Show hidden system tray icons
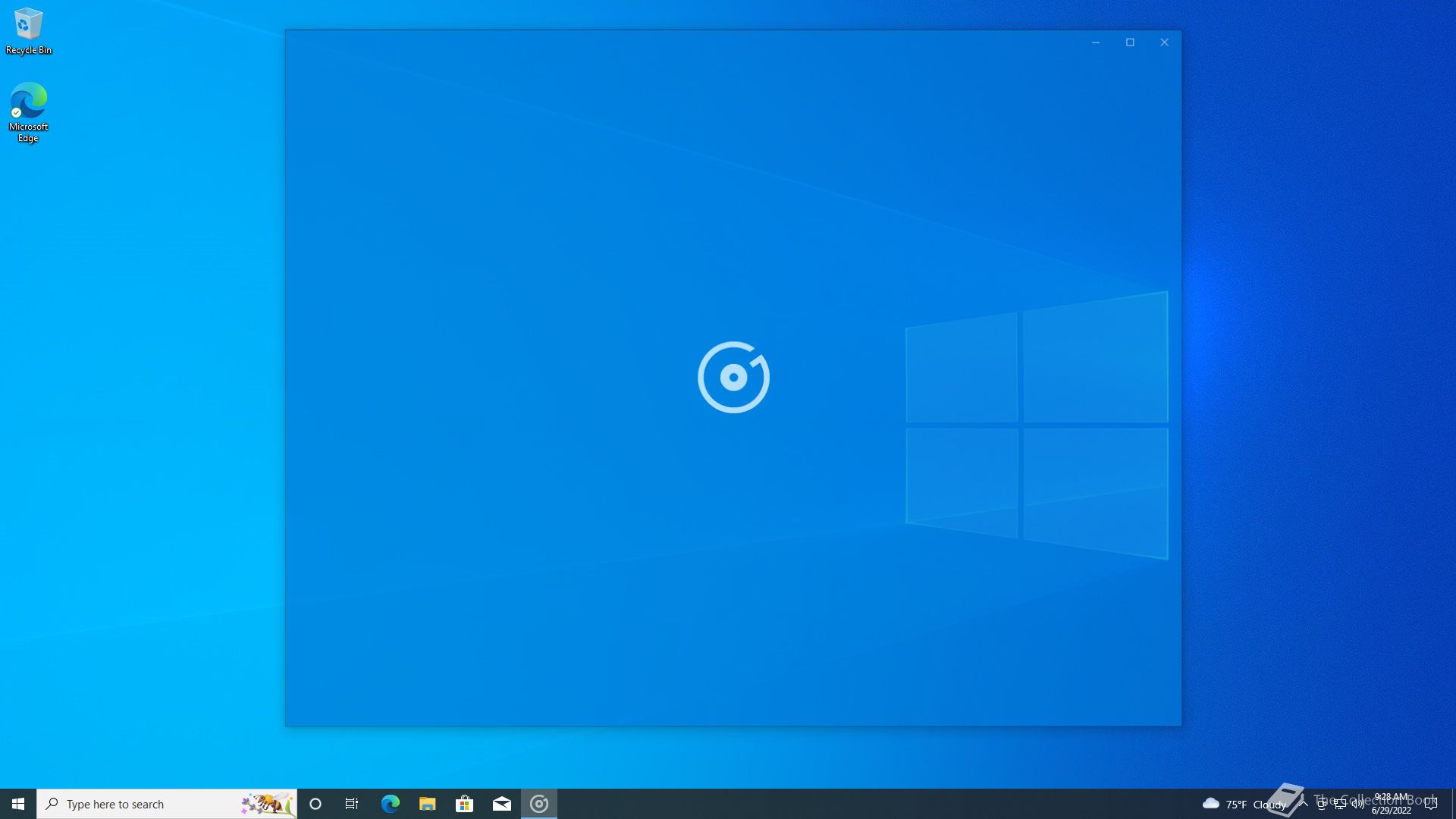 pyautogui.click(x=1304, y=804)
